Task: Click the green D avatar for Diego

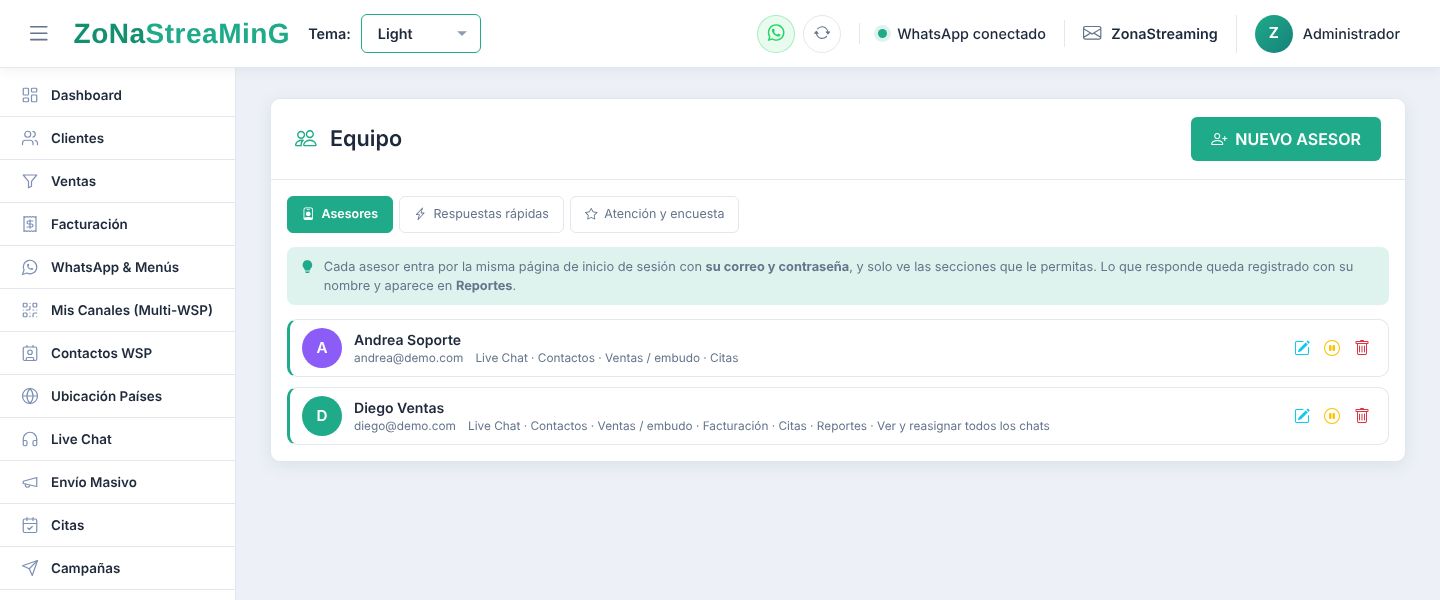Action: (x=322, y=416)
